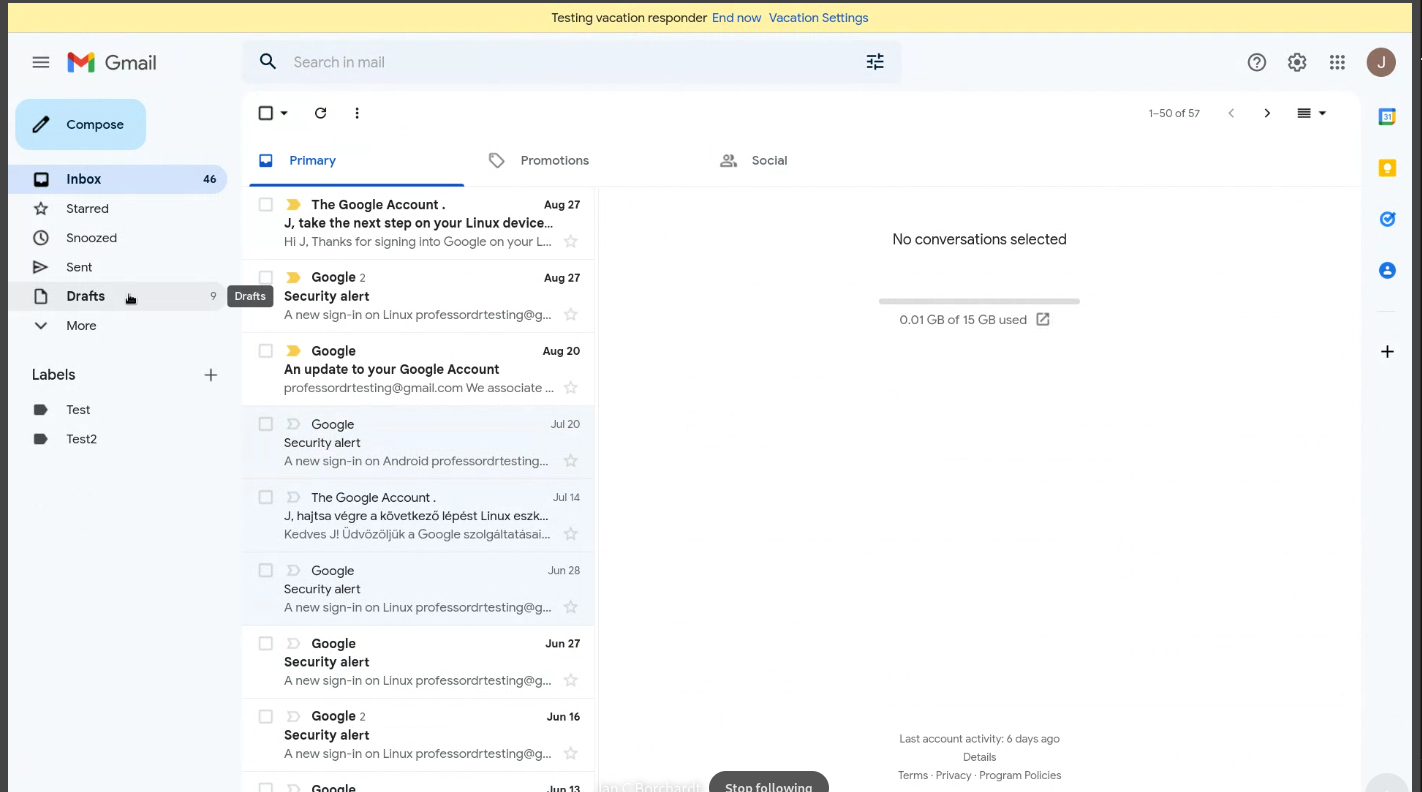Show search options filter icon
The height and width of the screenshot is (792, 1422).
(x=875, y=62)
